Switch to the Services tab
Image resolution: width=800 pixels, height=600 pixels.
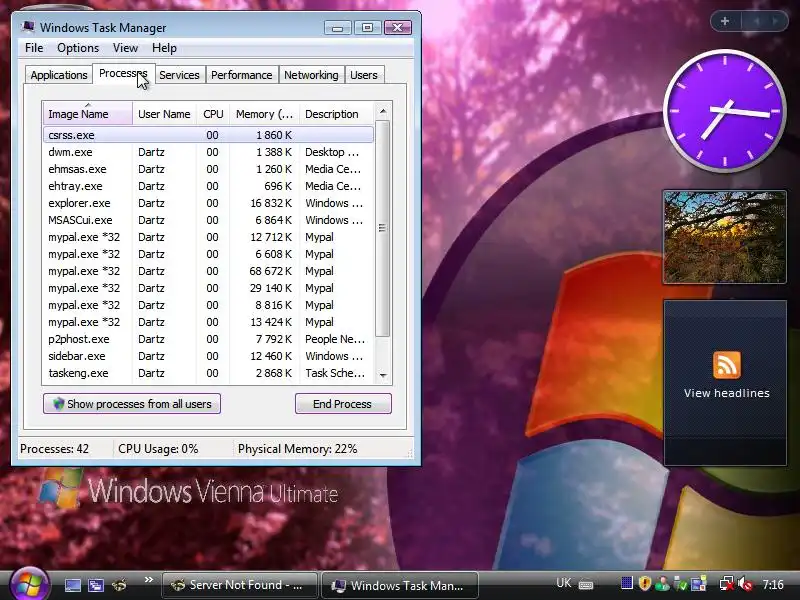(179, 75)
